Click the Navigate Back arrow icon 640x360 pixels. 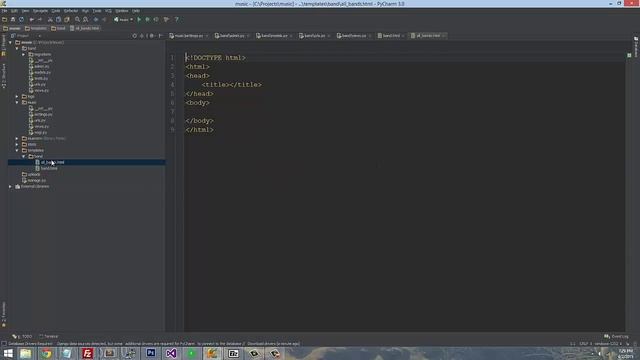[x=96, y=19]
